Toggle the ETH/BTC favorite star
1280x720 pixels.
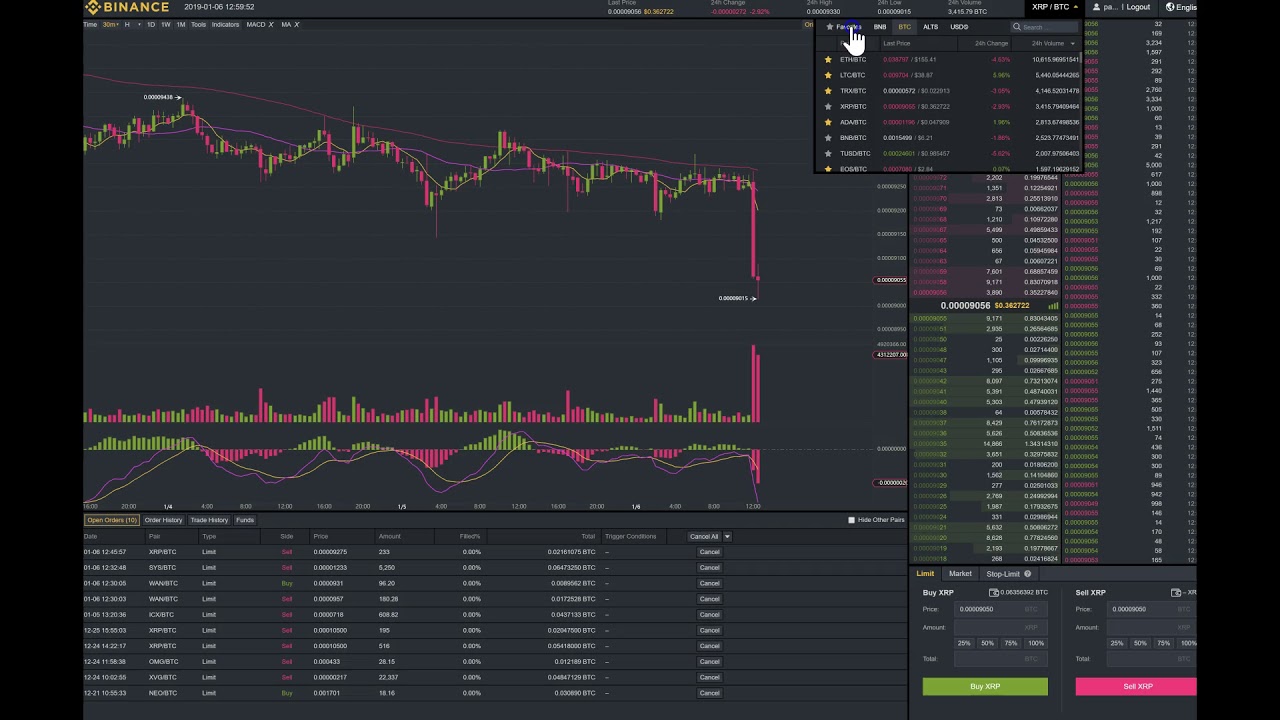(x=828, y=59)
